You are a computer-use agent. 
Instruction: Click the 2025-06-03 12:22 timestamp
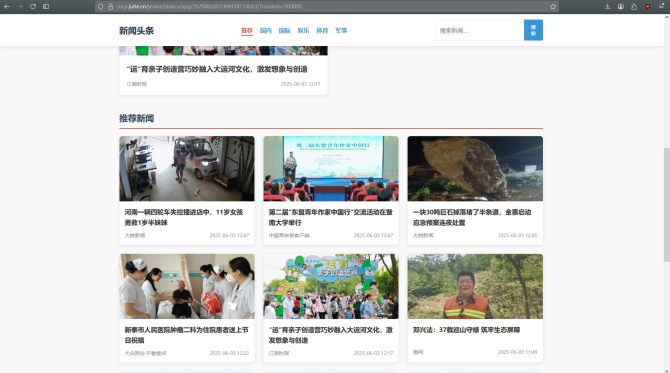point(229,353)
